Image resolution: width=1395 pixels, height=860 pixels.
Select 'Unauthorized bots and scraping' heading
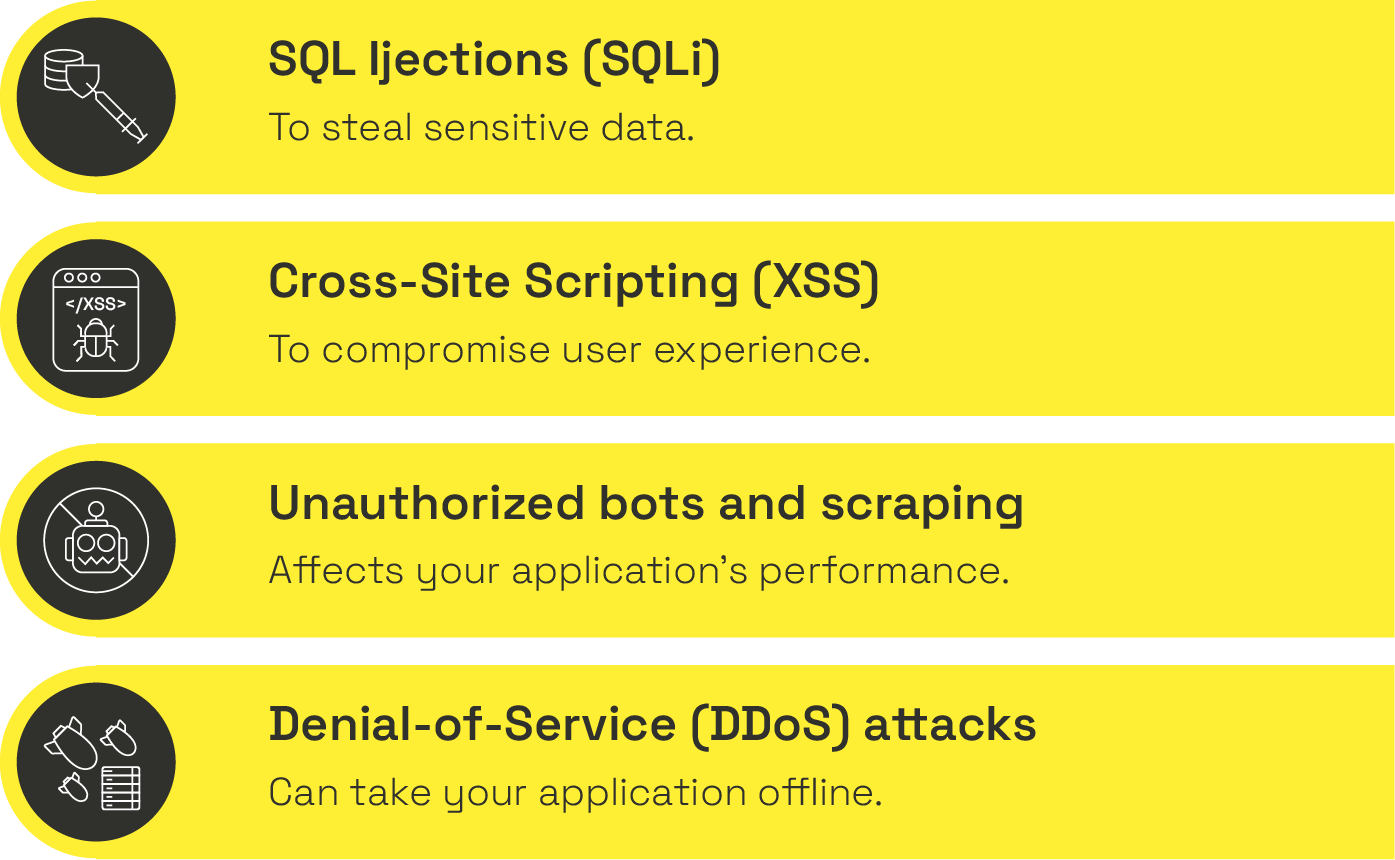pos(646,505)
